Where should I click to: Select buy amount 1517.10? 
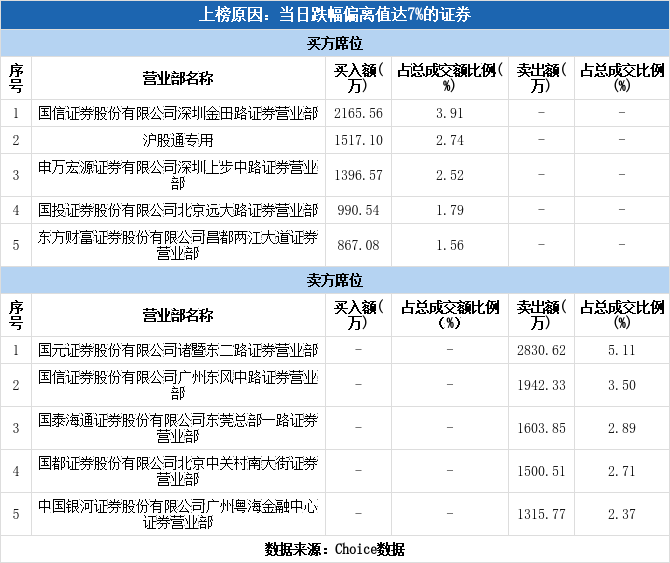click(359, 140)
